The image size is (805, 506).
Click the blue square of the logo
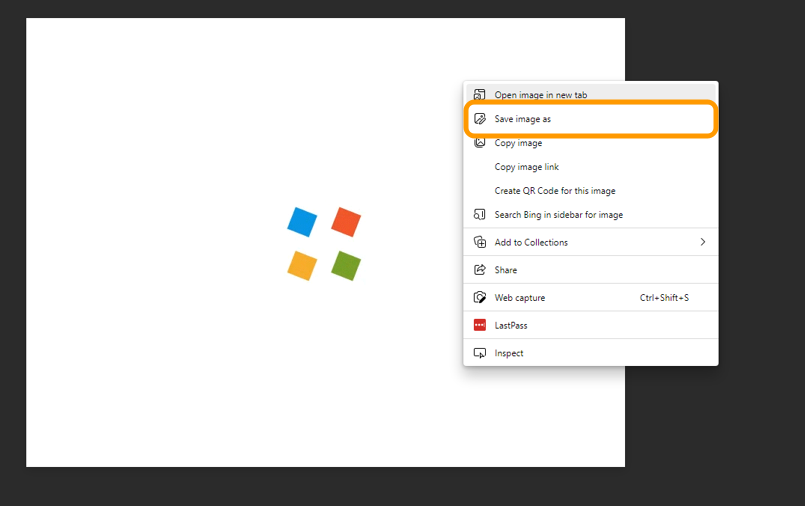pyautogui.click(x=302, y=222)
